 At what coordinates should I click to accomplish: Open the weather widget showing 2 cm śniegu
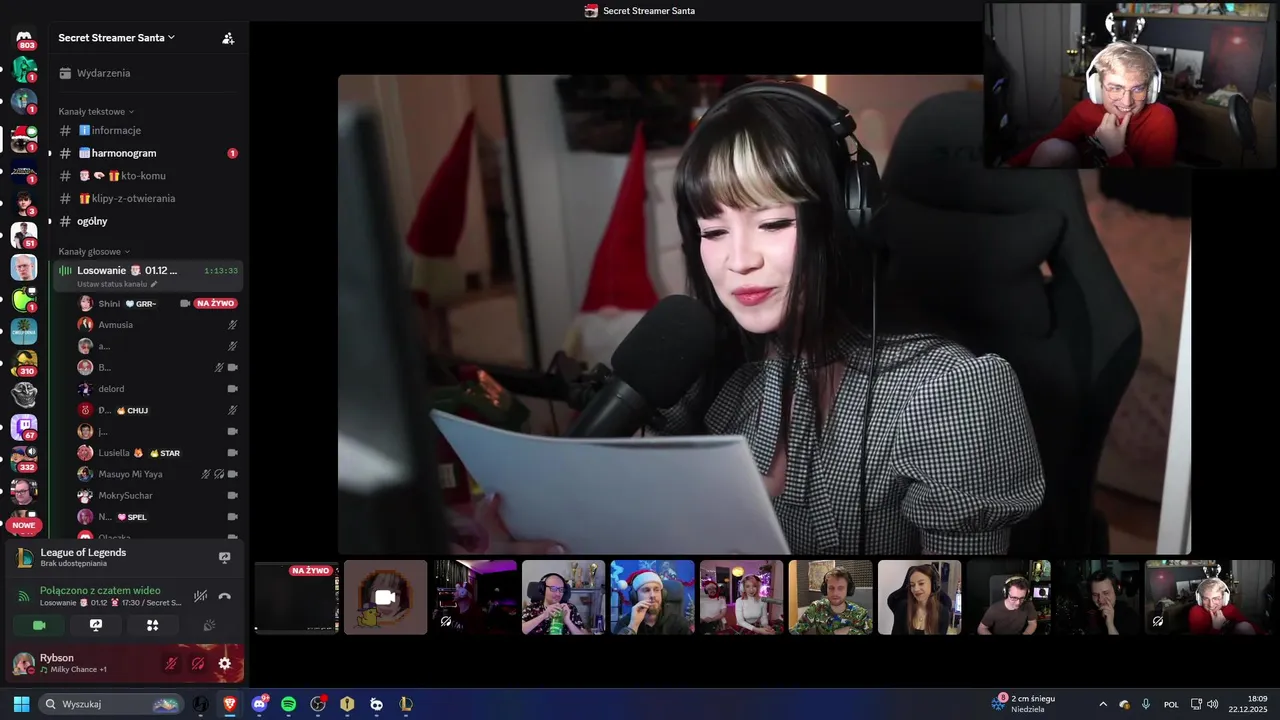(x=1024, y=704)
